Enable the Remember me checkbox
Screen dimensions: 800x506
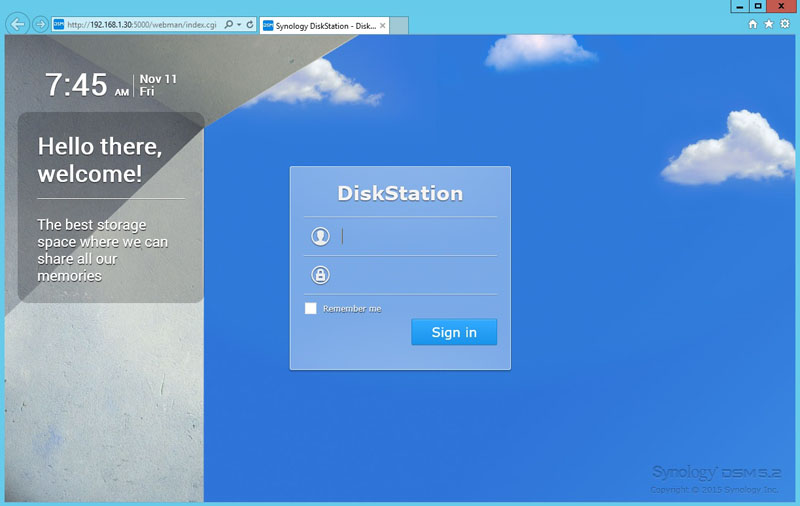click(x=311, y=308)
